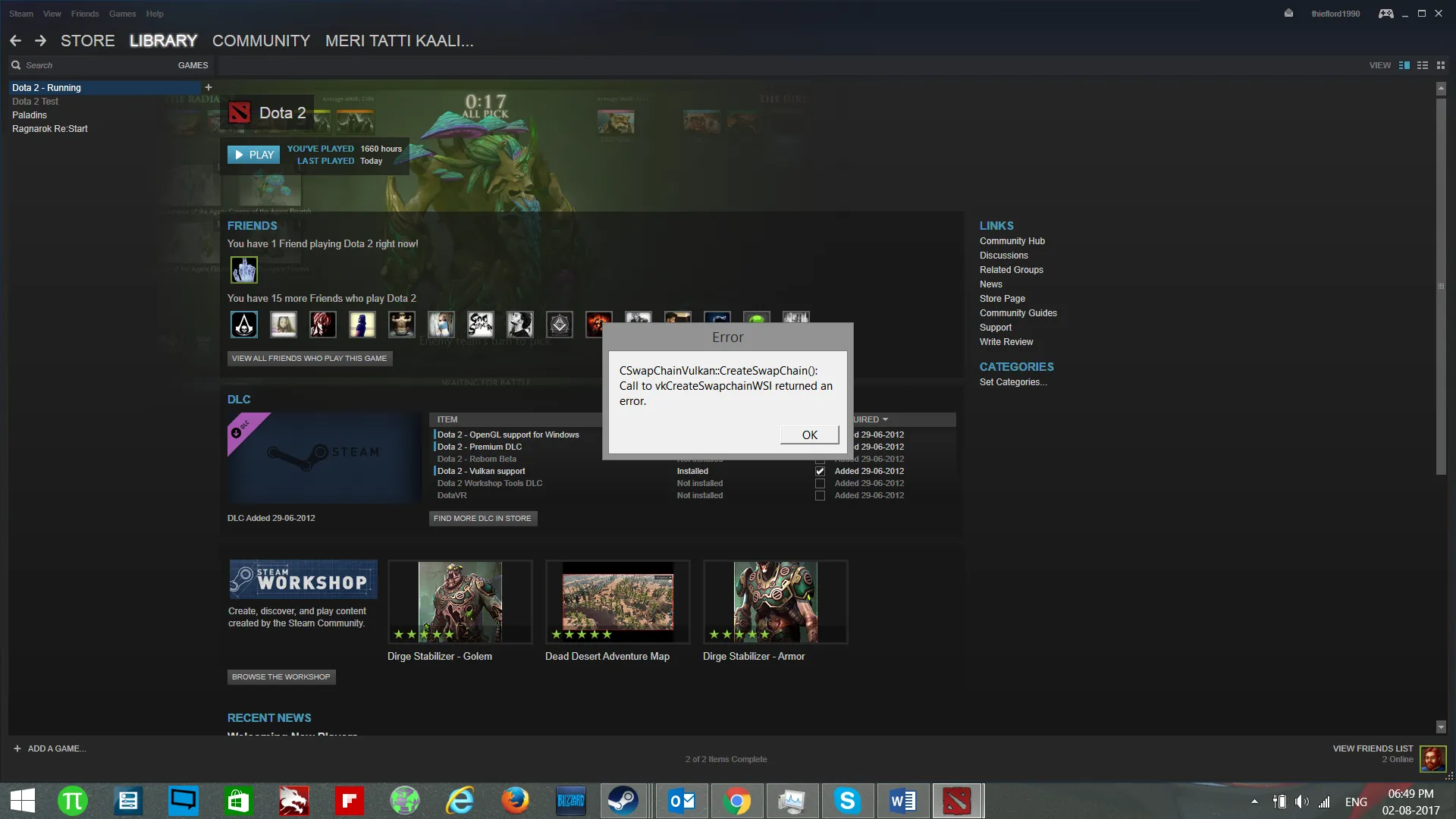The width and height of the screenshot is (1456, 819).
Task: Click the Dota 2 game logo icon
Action: (240, 113)
